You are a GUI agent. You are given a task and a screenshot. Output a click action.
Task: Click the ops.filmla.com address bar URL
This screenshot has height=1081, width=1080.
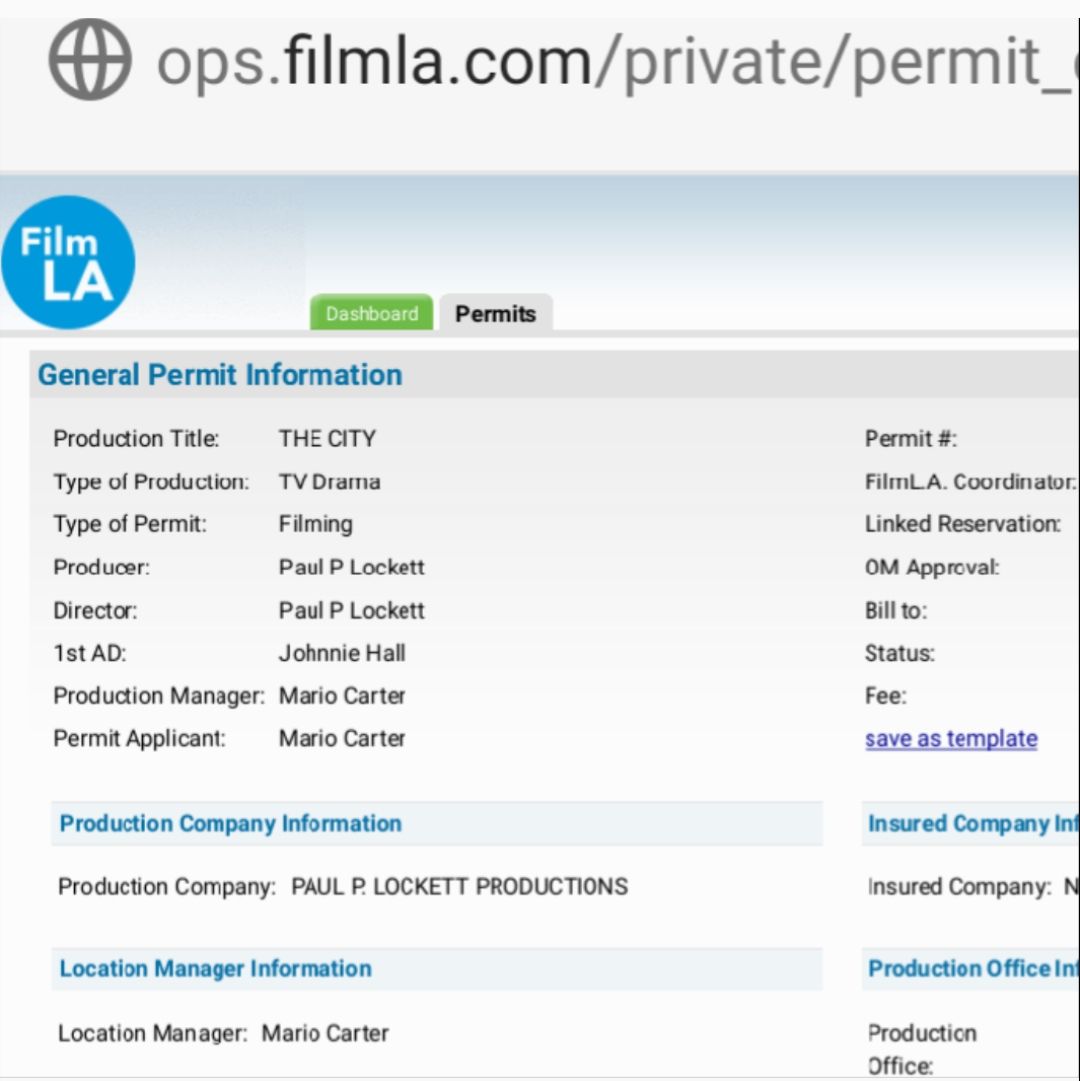pos(610,62)
